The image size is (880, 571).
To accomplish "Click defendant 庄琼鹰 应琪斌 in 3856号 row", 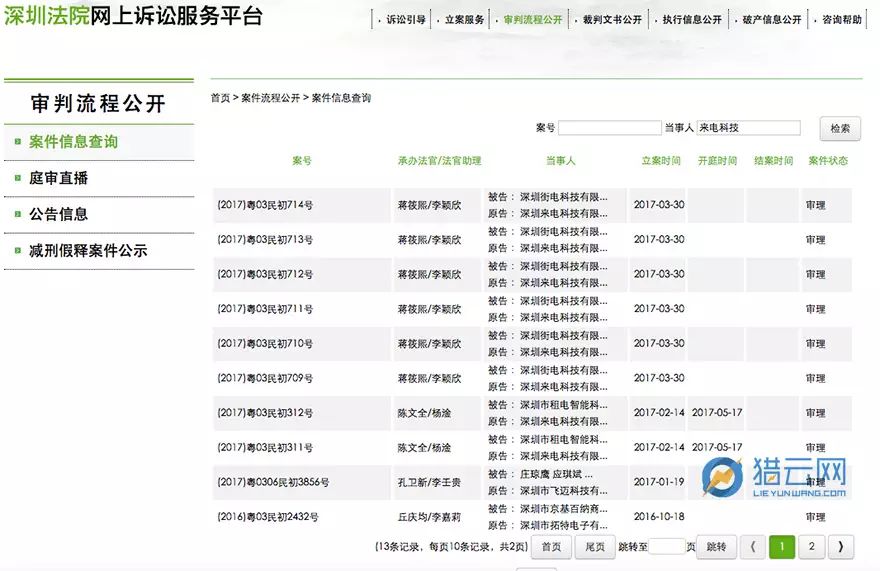I will point(556,474).
